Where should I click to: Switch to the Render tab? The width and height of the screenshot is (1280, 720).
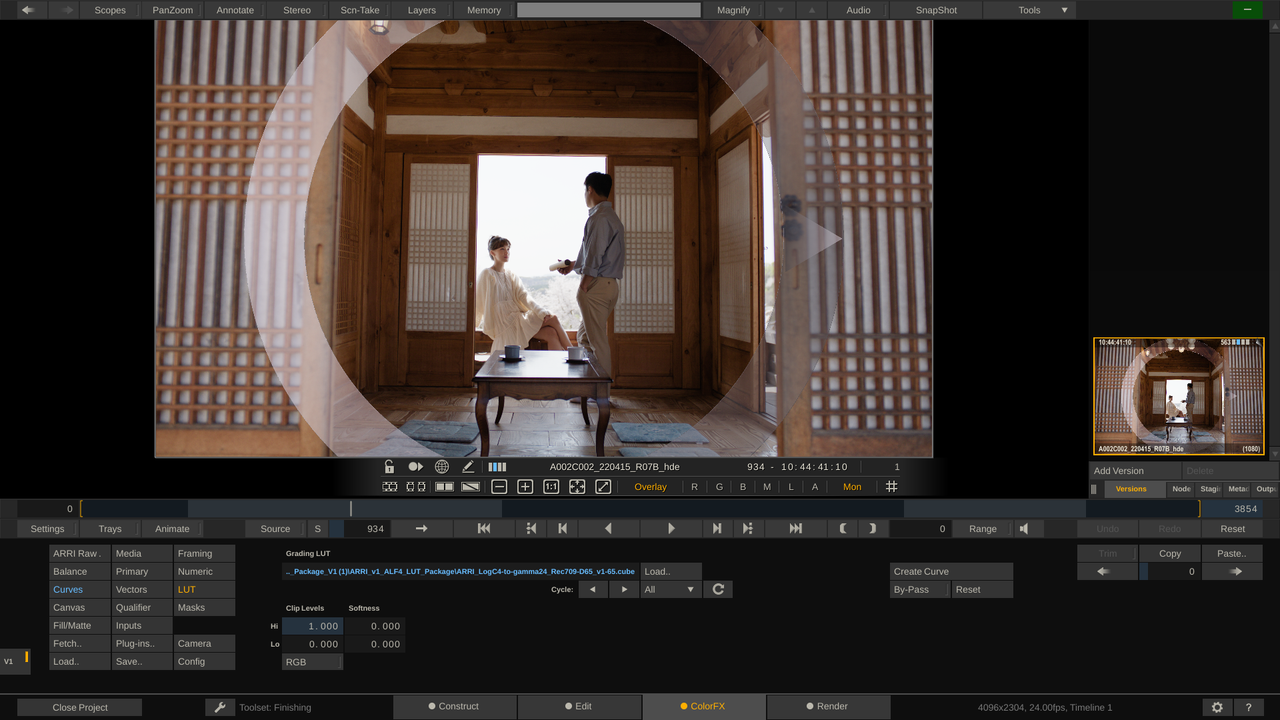click(x=828, y=707)
